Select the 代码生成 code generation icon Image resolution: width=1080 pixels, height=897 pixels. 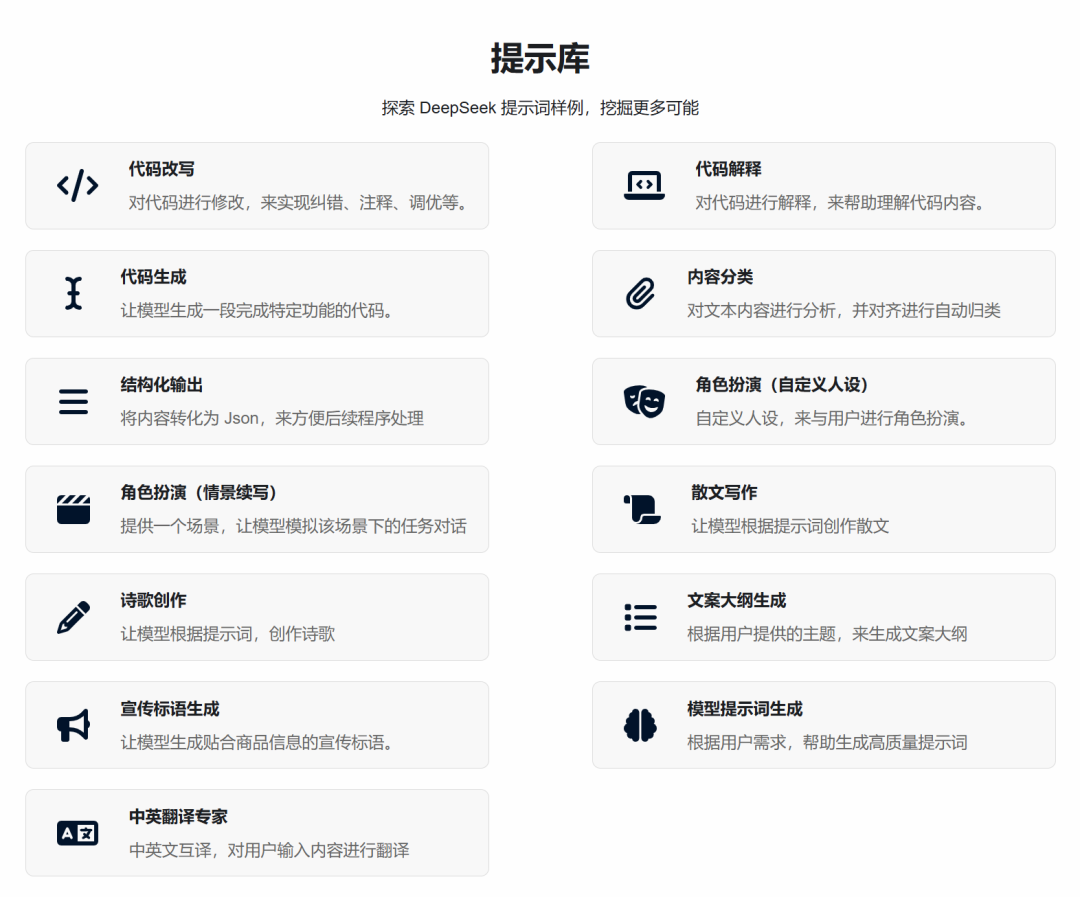pyautogui.click(x=75, y=293)
